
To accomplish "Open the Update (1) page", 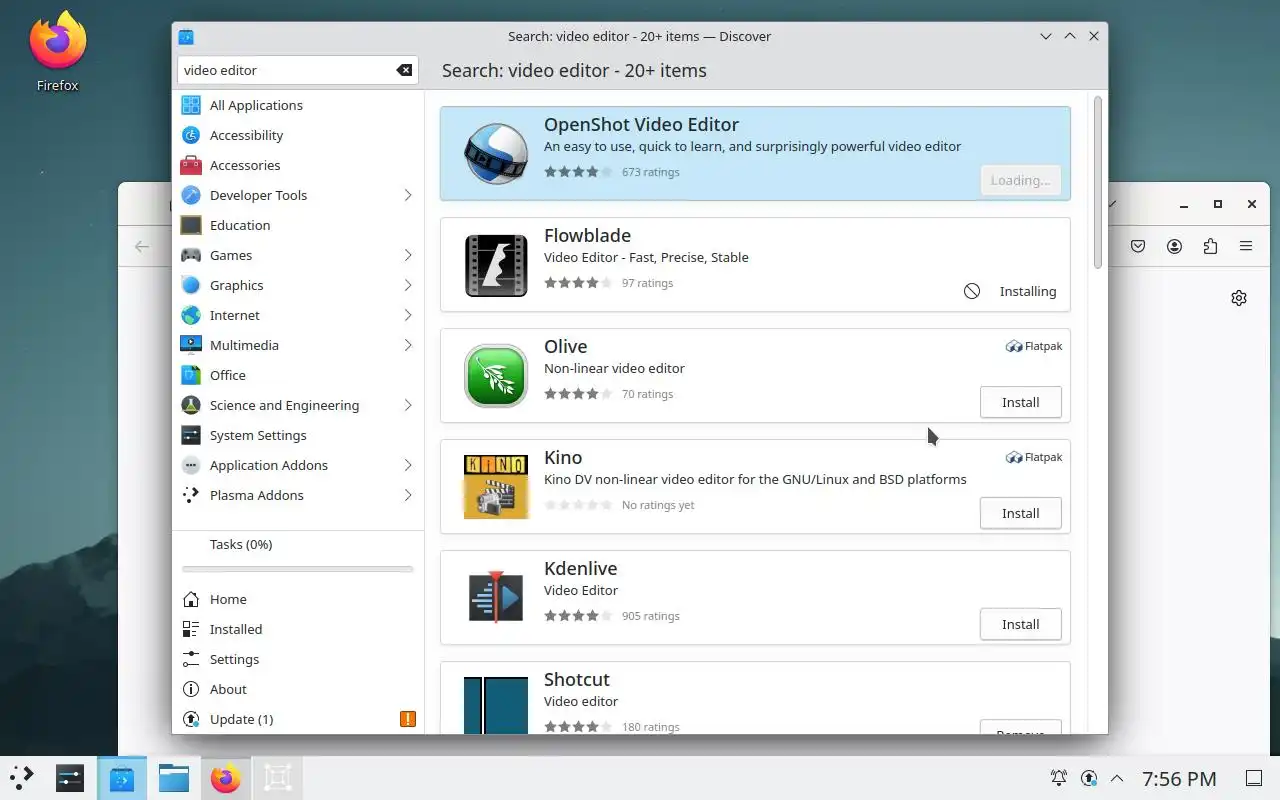I will tap(298, 719).
